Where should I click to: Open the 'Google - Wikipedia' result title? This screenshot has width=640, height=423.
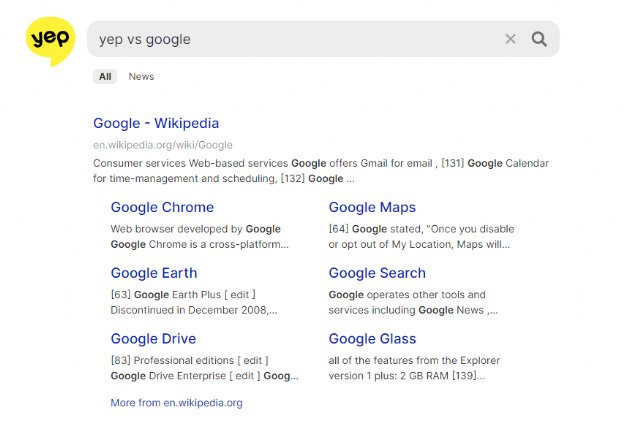(156, 123)
